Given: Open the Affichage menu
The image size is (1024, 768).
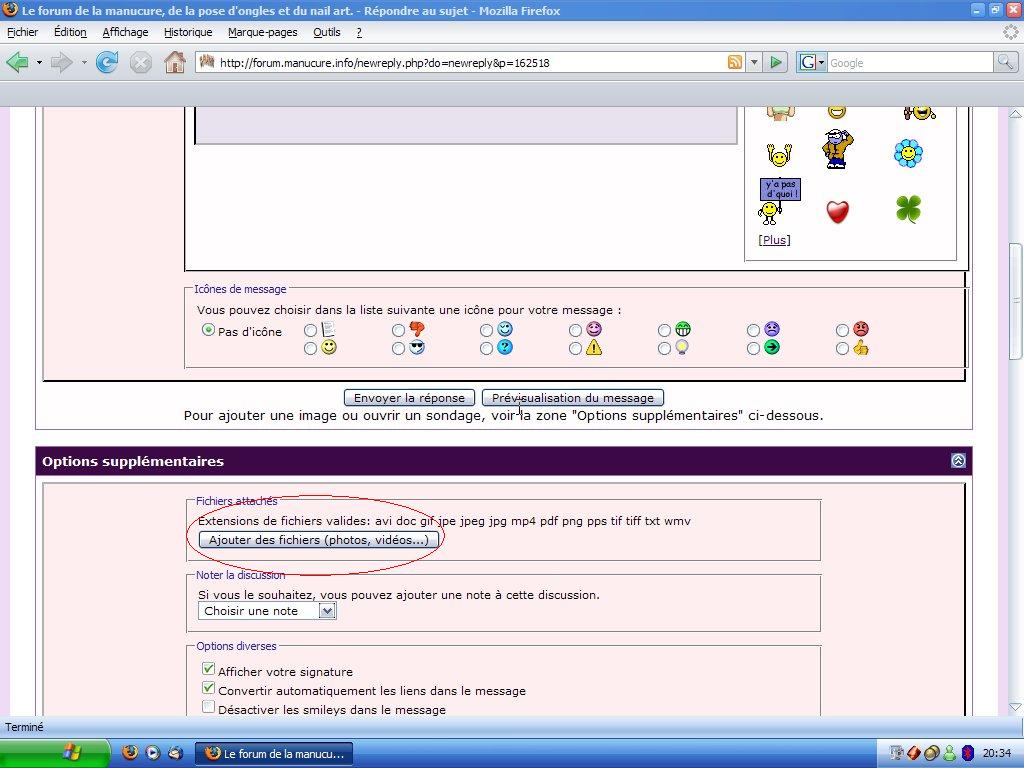Looking at the screenshot, I should 125,32.
